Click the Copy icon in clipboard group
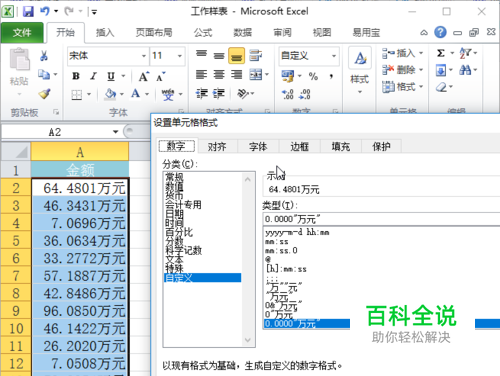Screen dimensions: 500x376 [x=44, y=74]
